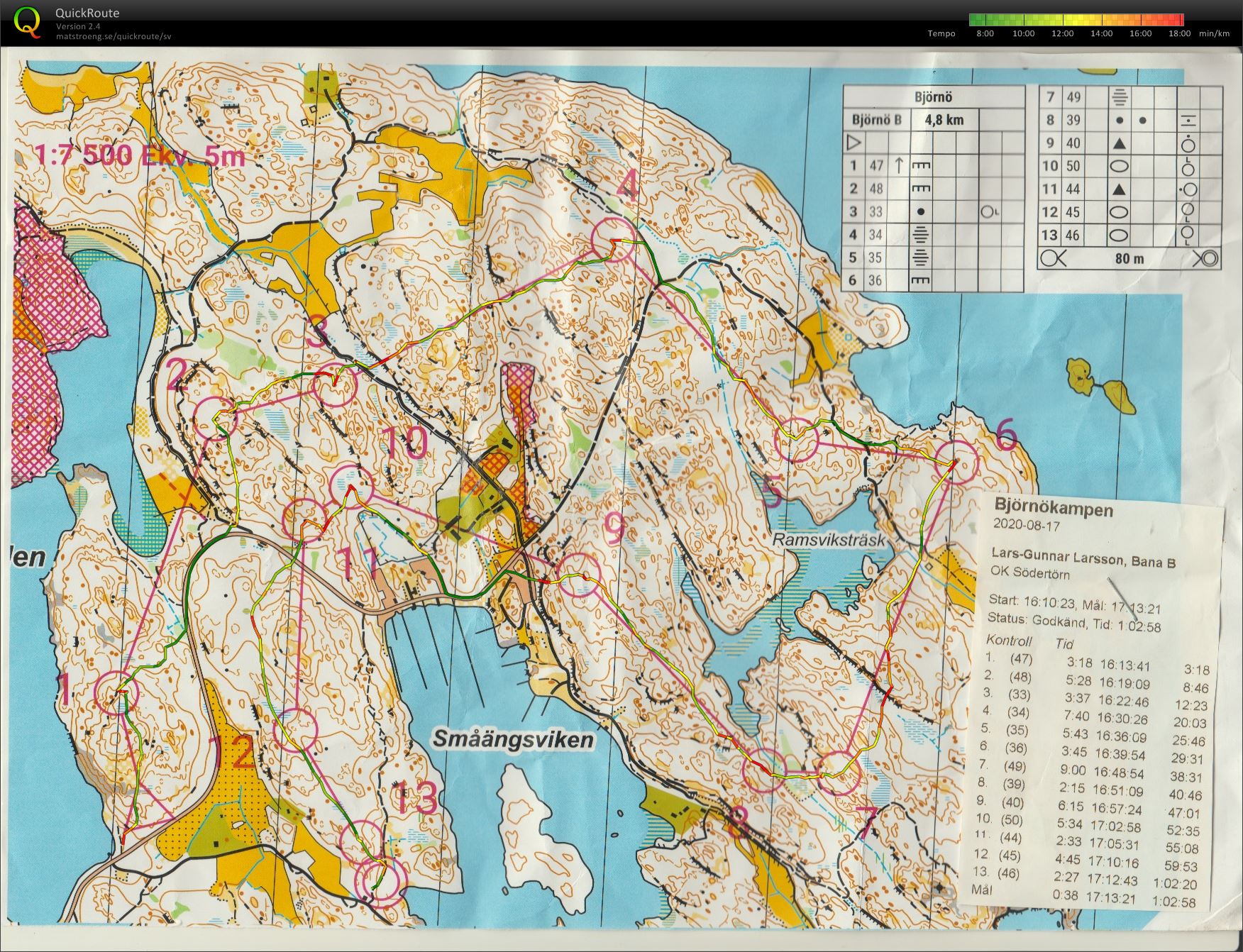
Task: Click the QuickRoute title text
Action: [87, 13]
